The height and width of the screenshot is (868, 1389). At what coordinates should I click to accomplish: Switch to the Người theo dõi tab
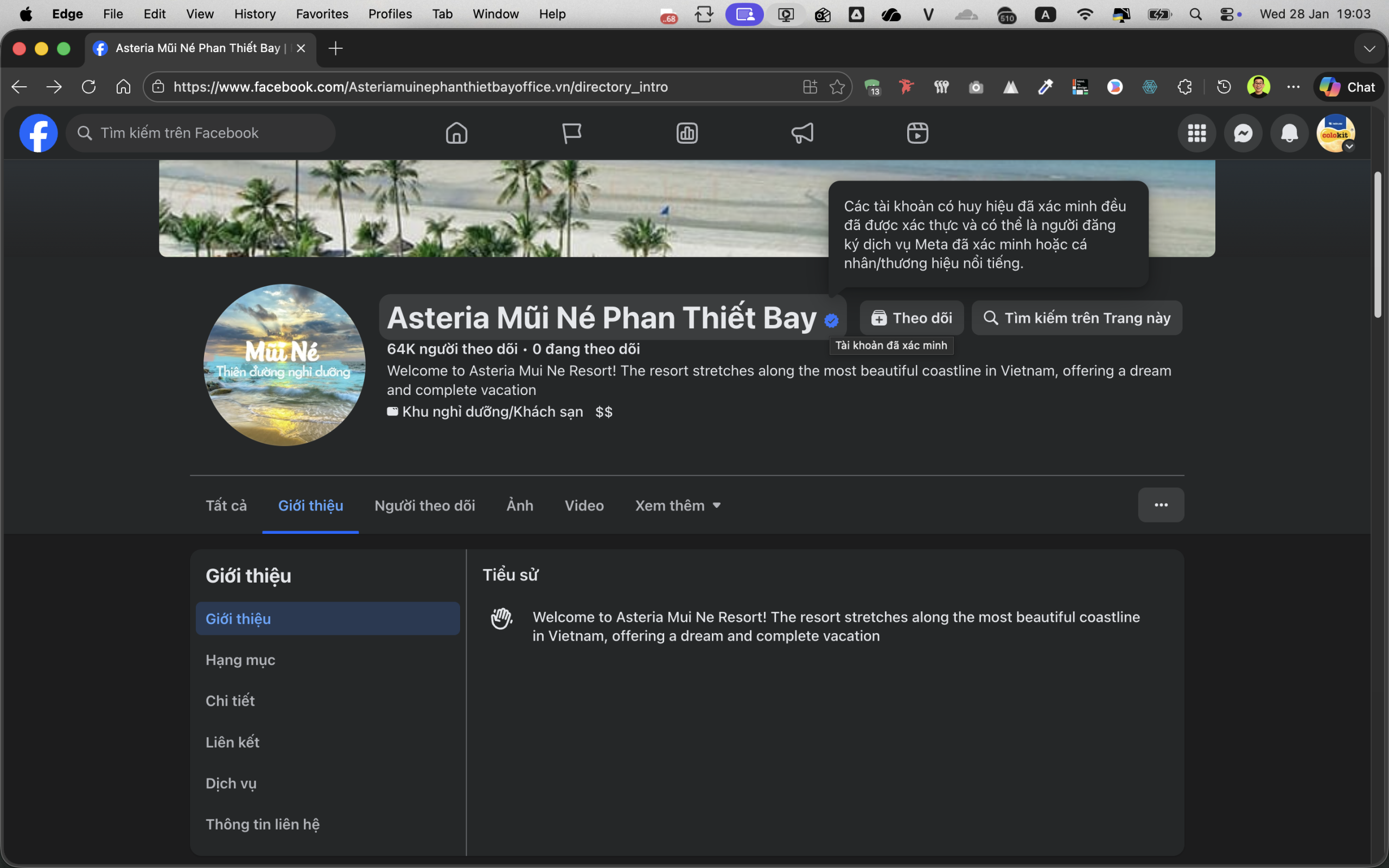click(x=424, y=505)
